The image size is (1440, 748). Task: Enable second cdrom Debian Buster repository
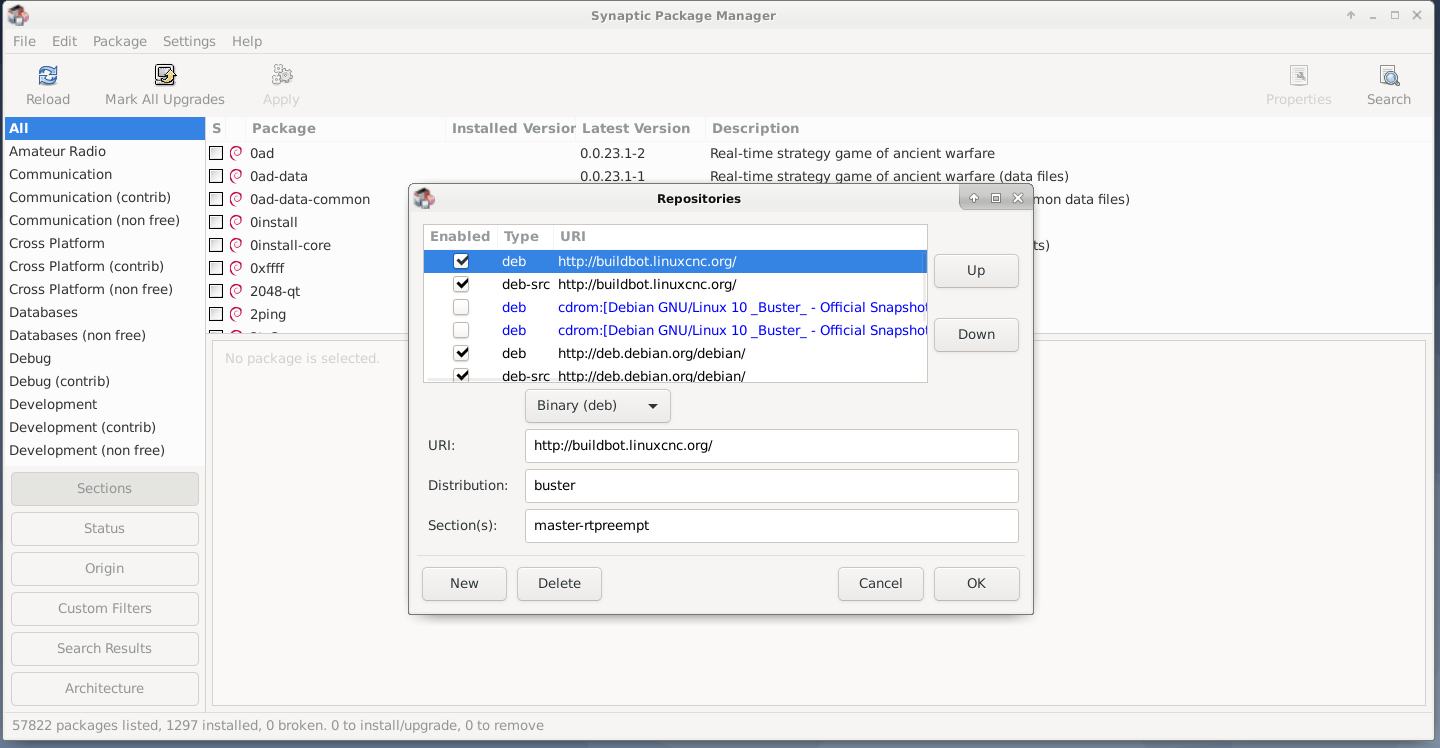tap(461, 330)
